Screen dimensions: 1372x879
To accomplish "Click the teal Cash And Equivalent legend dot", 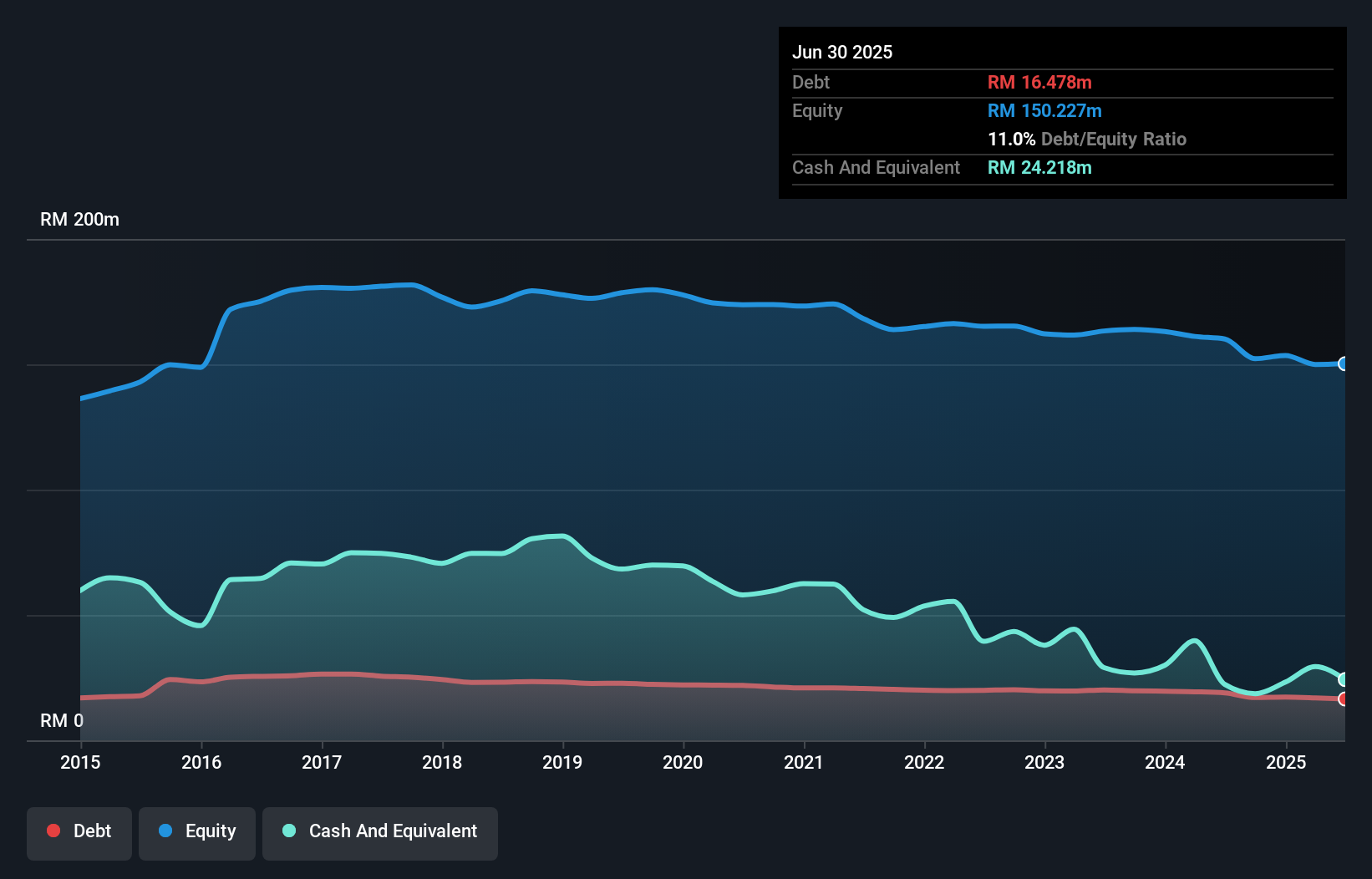I will pyautogui.click(x=288, y=831).
